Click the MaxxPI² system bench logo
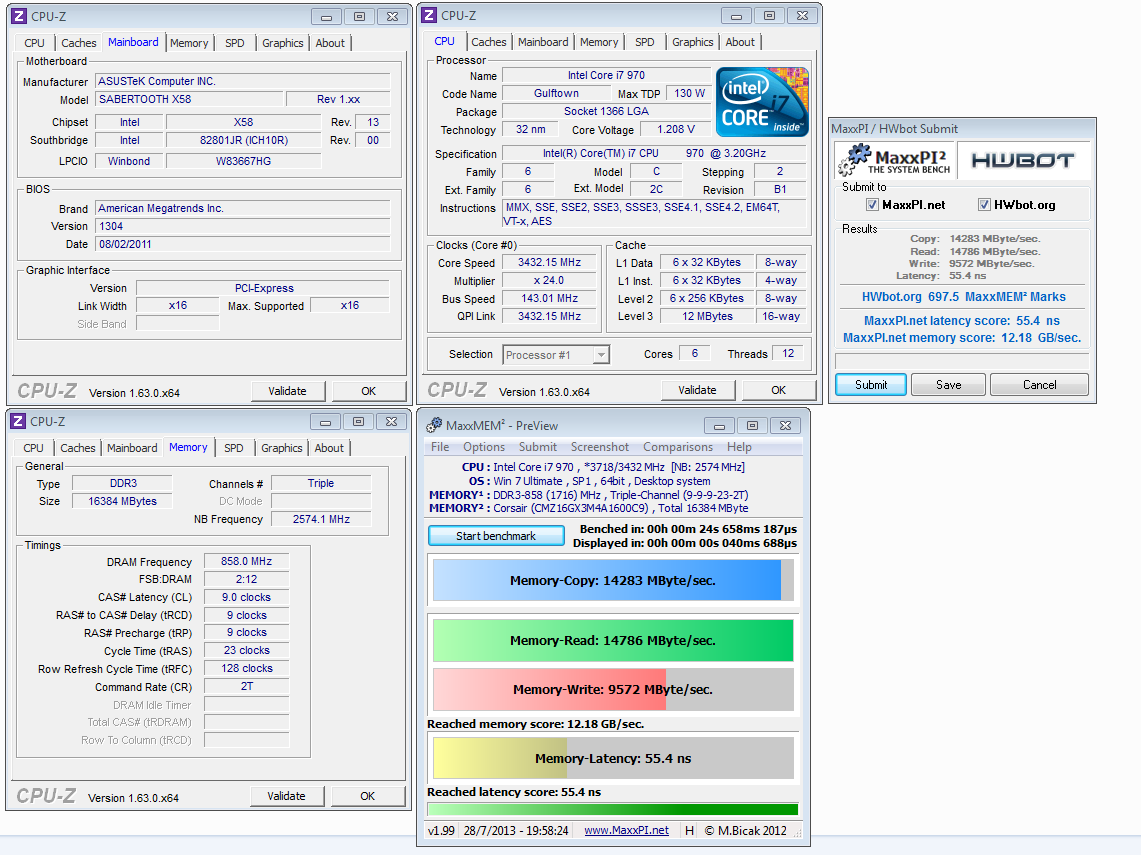1141x855 pixels. (895, 160)
